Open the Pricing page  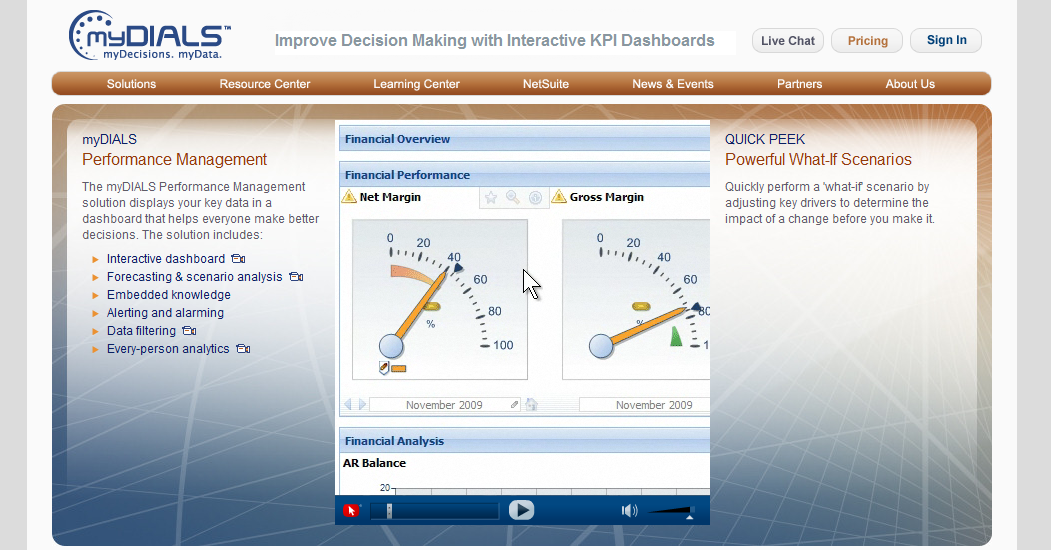click(x=867, y=41)
